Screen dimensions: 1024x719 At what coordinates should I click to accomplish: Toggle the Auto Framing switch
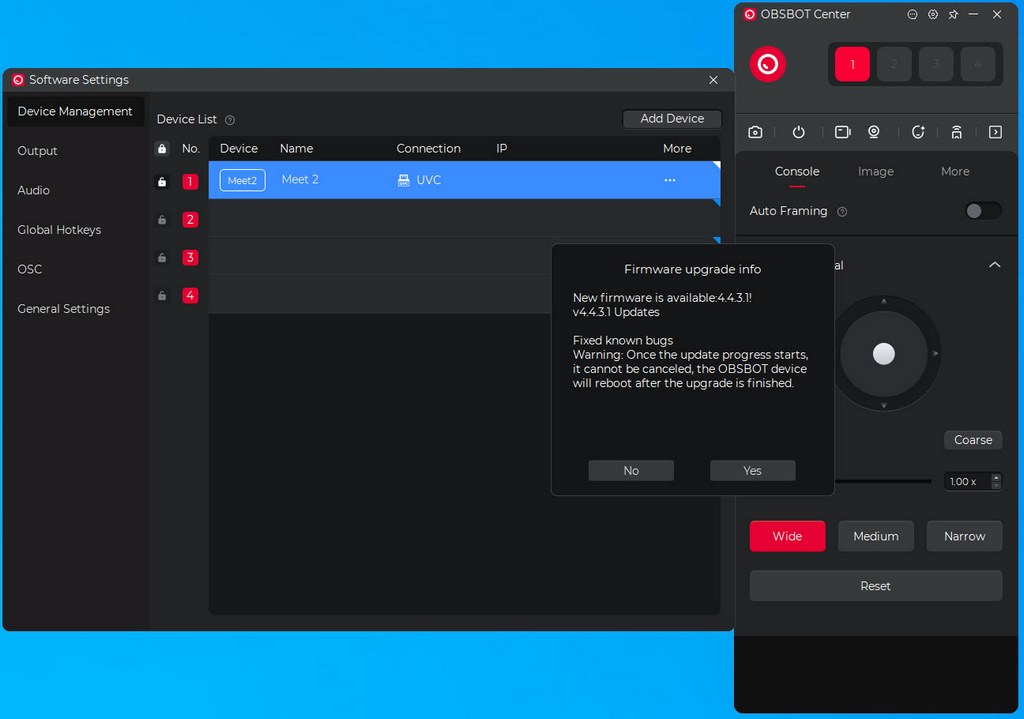pyautogui.click(x=984, y=211)
